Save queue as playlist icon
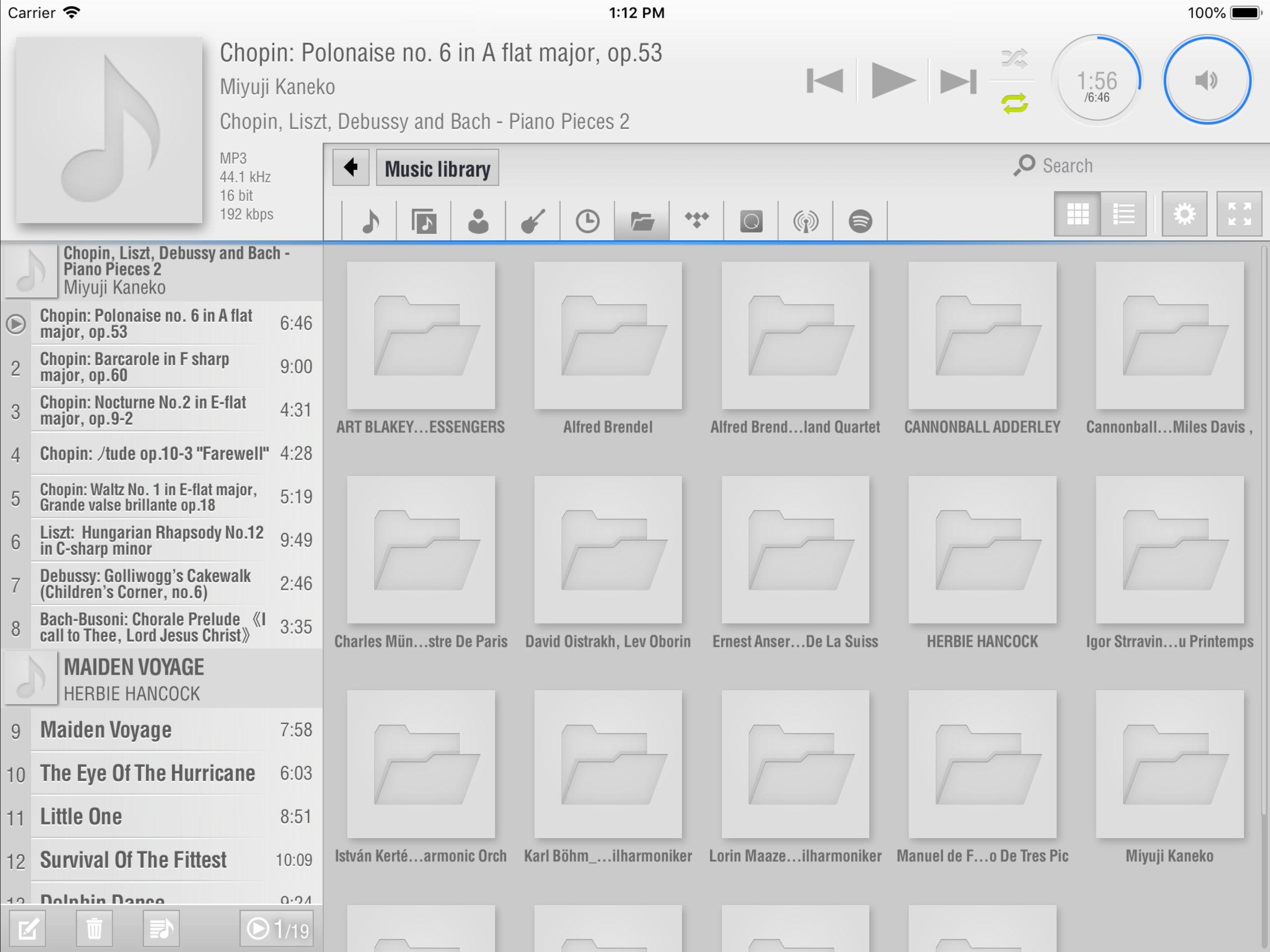The image size is (1270, 952). (x=161, y=928)
